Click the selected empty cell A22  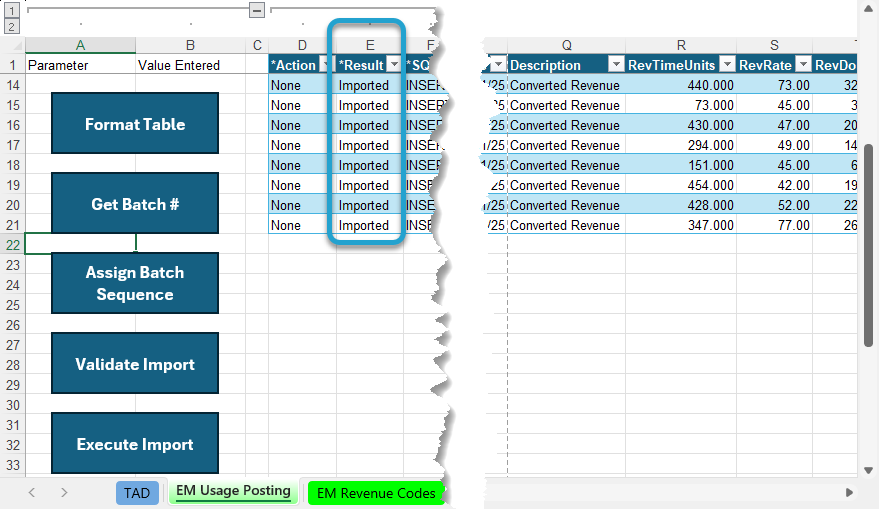80,244
